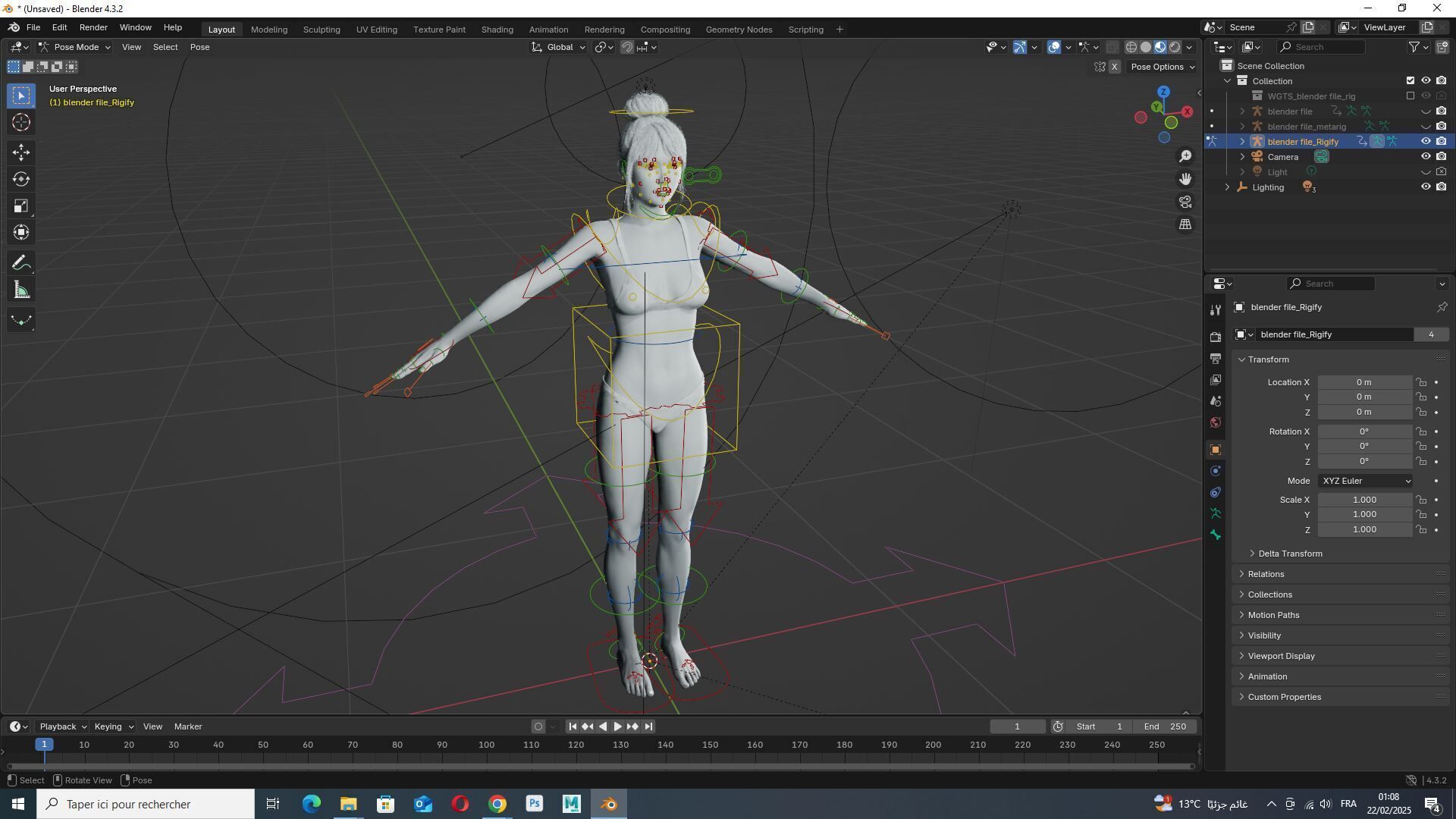The width and height of the screenshot is (1456, 819).
Task: Toggle camera view icon in viewport
Action: pyautogui.click(x=1185, y=202)
